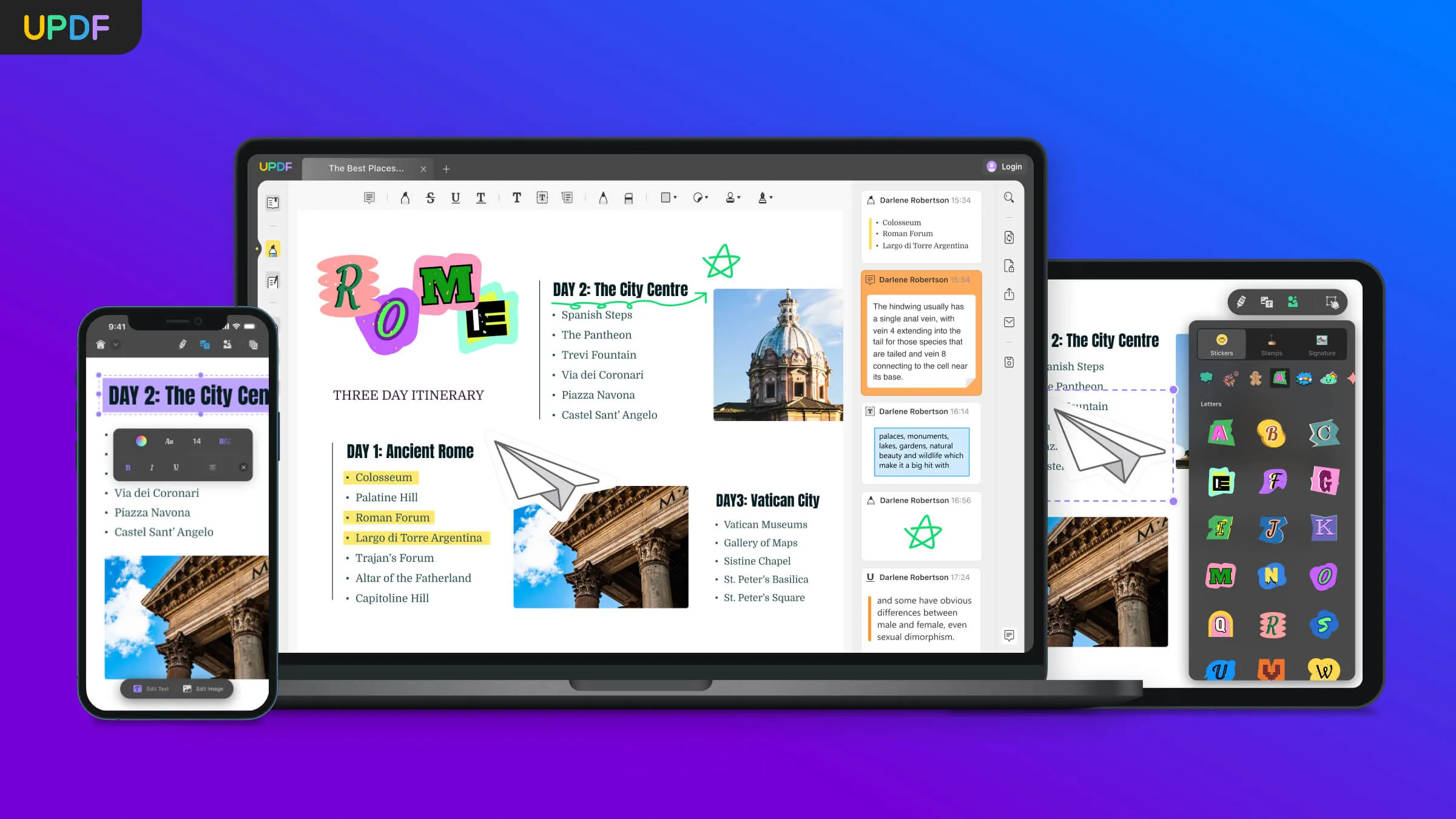Viewport: 1456px width, 819px height.
Task: Toggle Bold formatting on mobile toolbar
Action: point(128,466)
